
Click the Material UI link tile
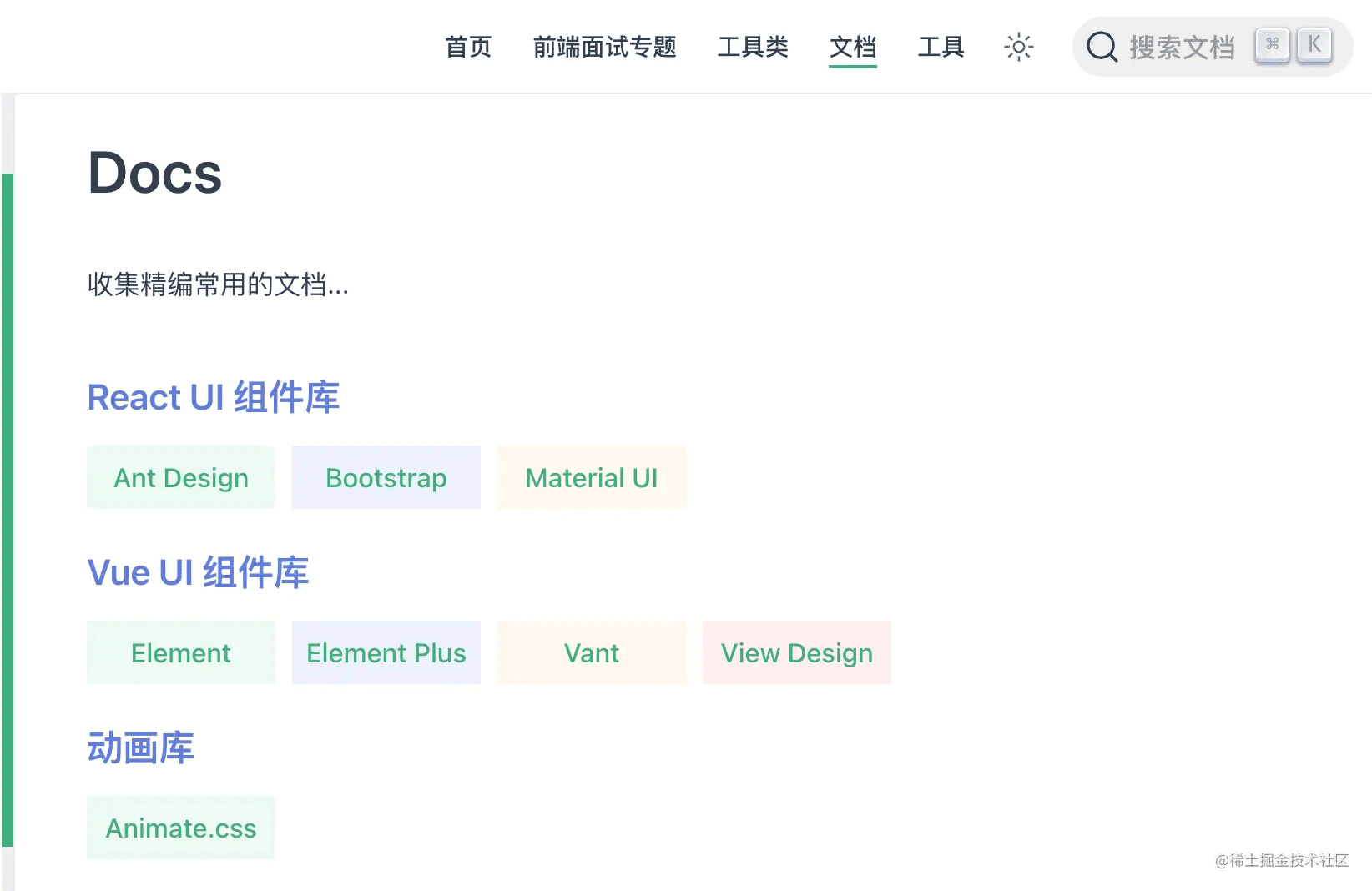pyautogui.click(x=592, y=477)
